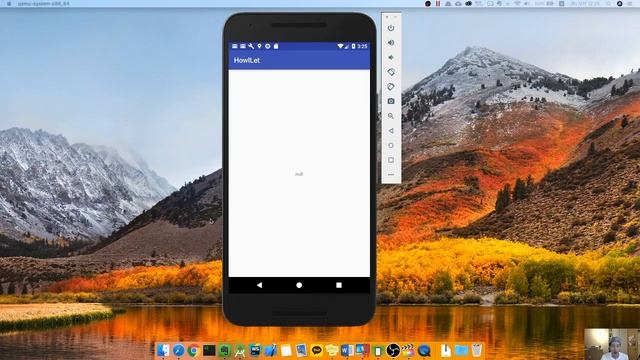Screen dimensions: 640x360
Task: Rotate the emulator left
Action: pyautogui.click(x=391, y=72)
